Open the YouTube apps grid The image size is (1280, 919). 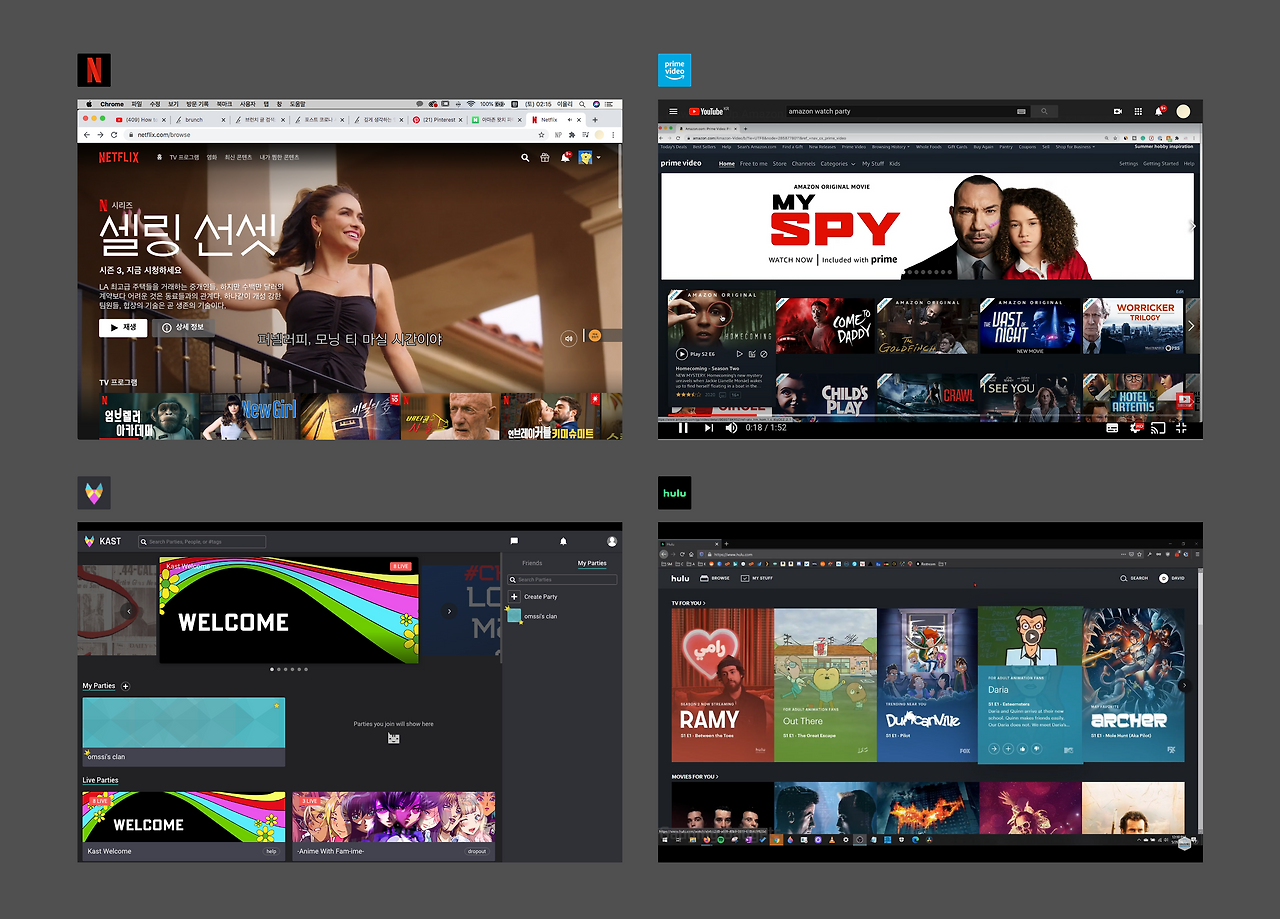[1138, 111]
